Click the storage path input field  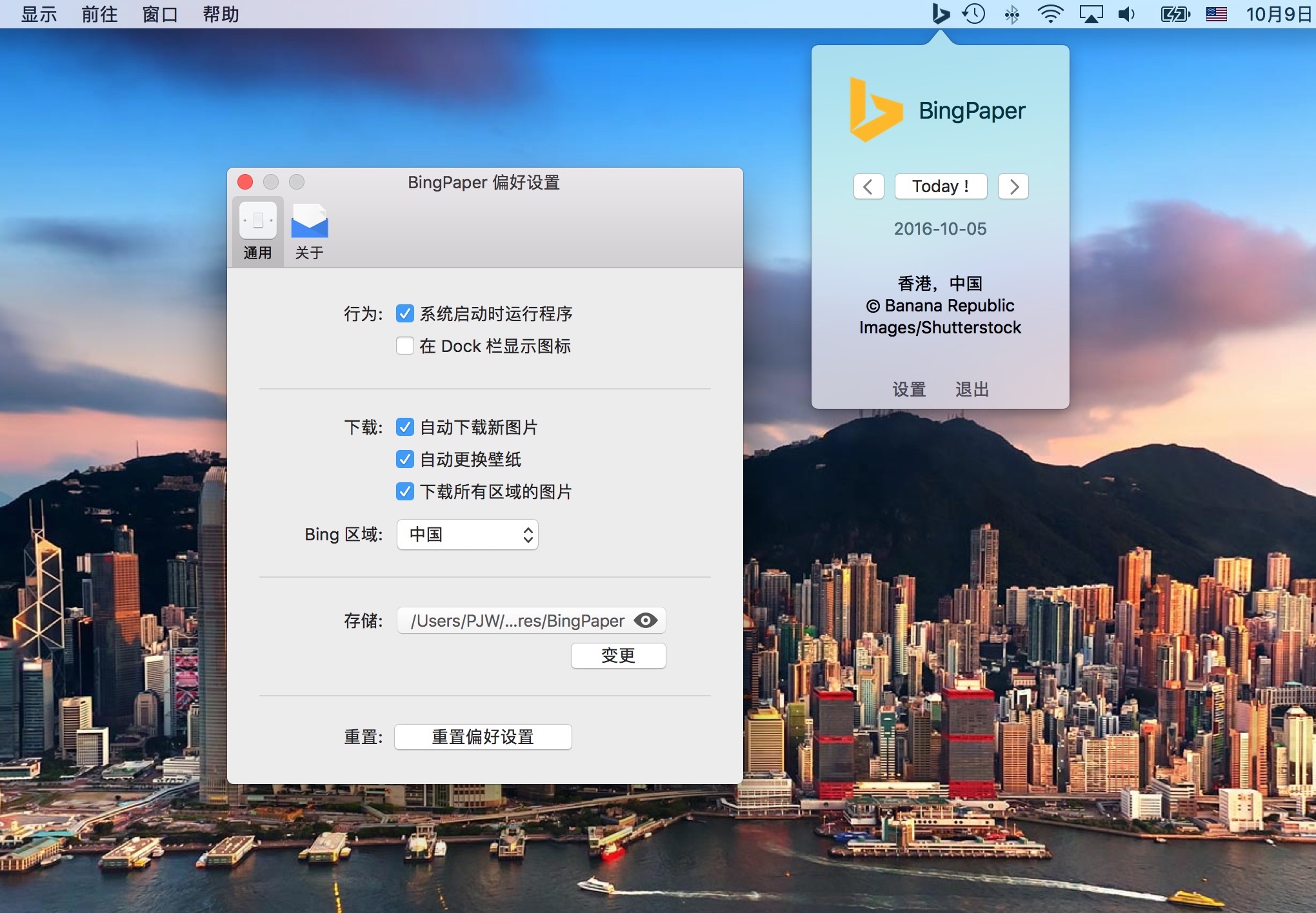(520, 622)
